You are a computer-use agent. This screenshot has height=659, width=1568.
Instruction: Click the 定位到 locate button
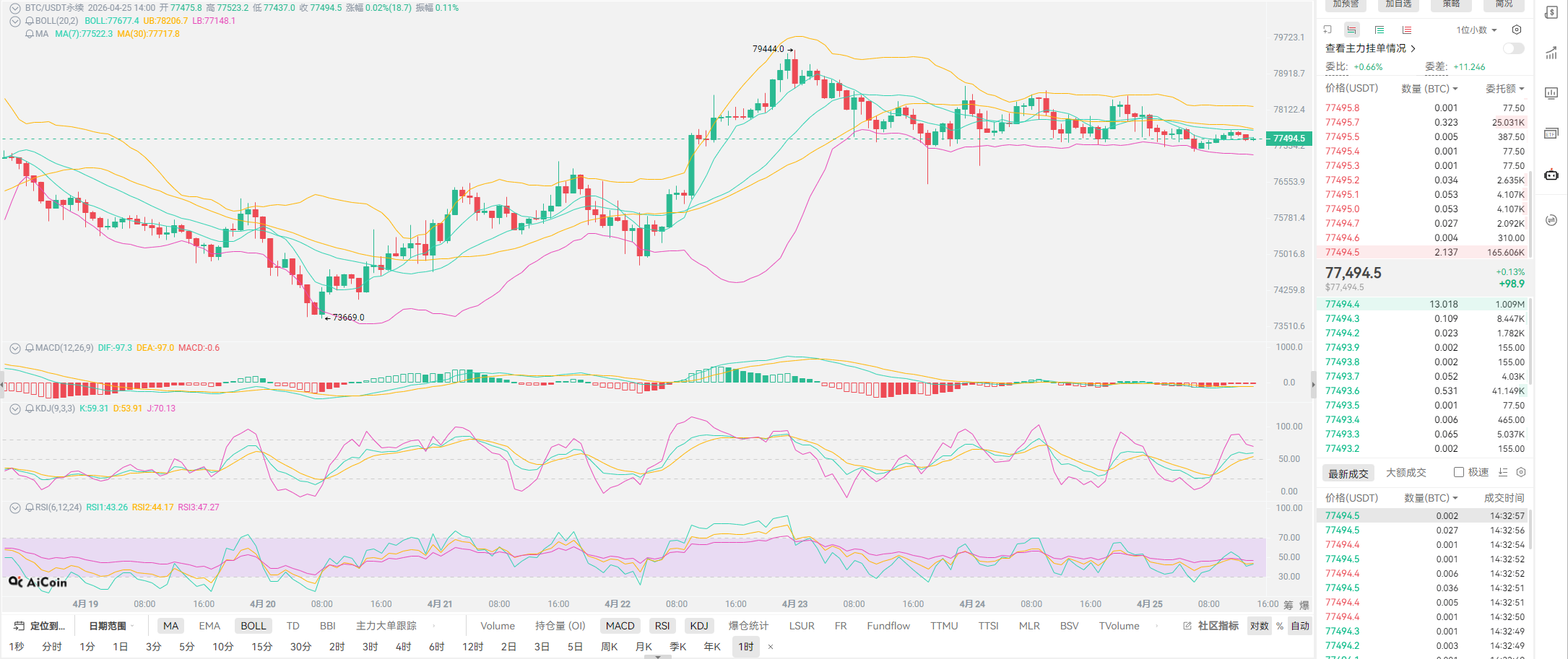coord(40,626)
